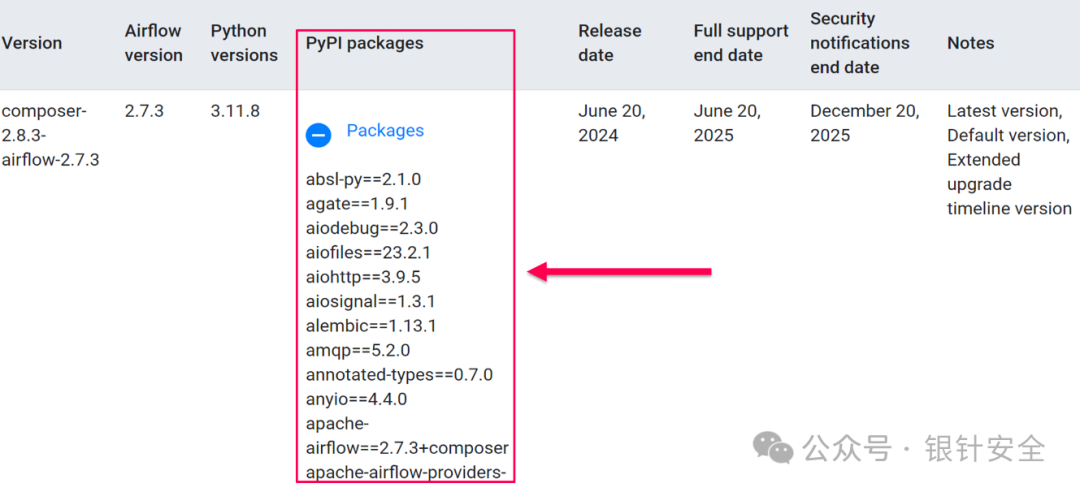The height and width of the screenshot is (492, 1080).
Task: Click the Release date column header
Action: 610,43
